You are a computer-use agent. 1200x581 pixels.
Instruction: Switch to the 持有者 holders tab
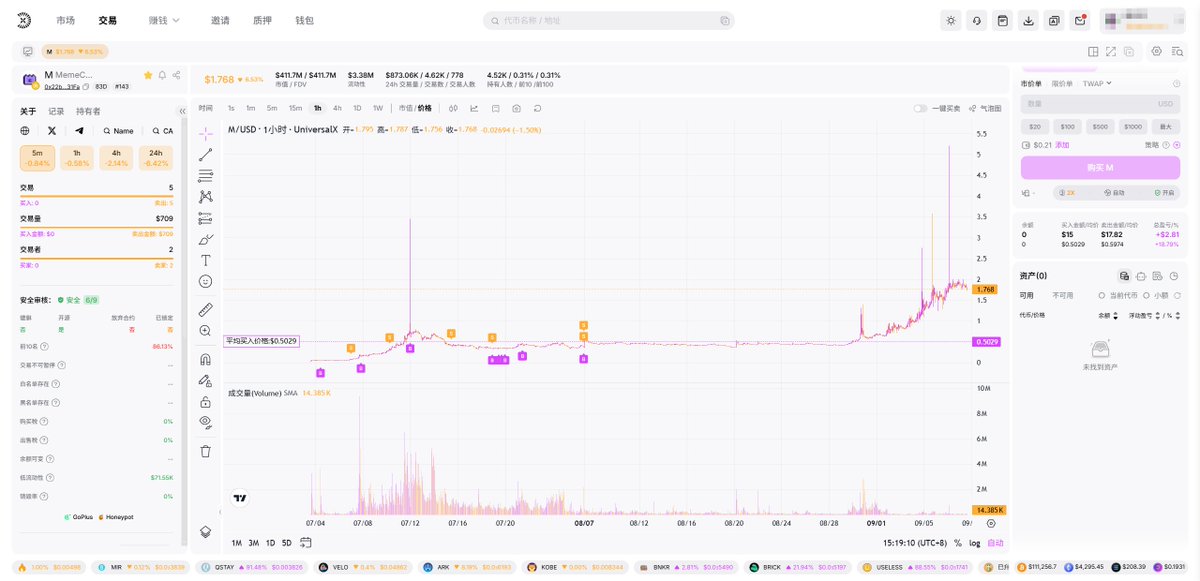coord(88,111)
